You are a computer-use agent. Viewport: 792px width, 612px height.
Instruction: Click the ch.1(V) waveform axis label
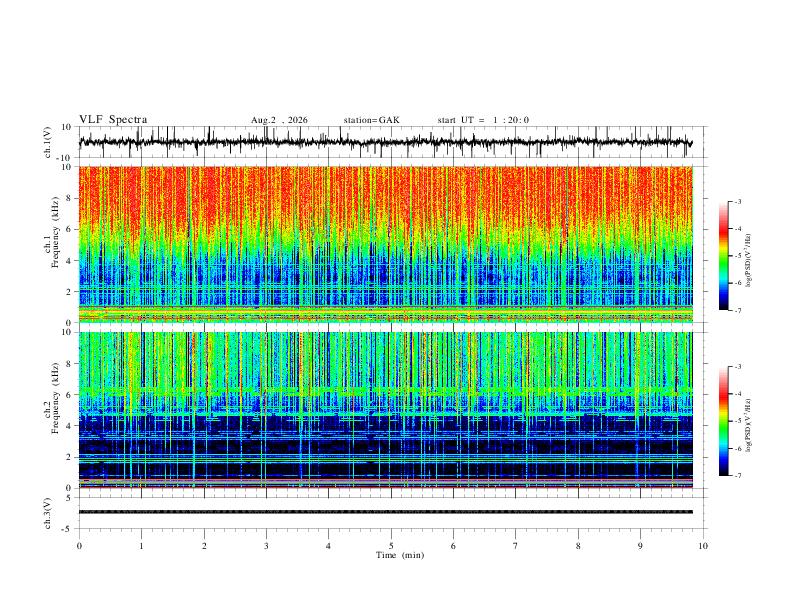coord(48,142)
